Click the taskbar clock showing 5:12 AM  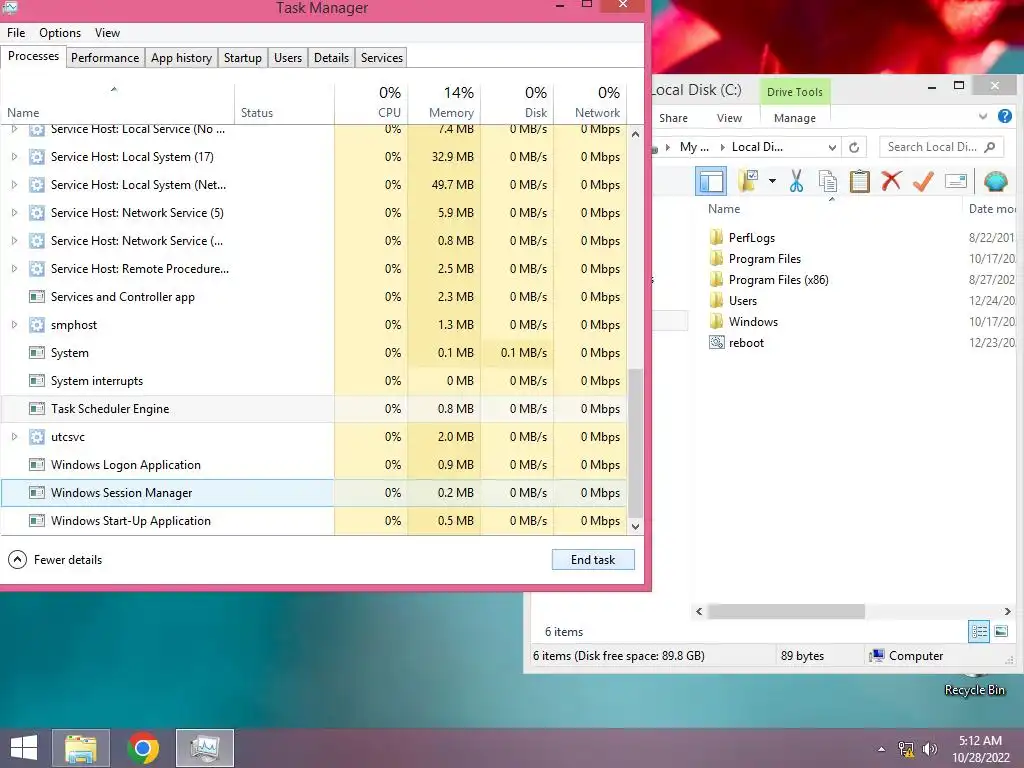(980, 748)
